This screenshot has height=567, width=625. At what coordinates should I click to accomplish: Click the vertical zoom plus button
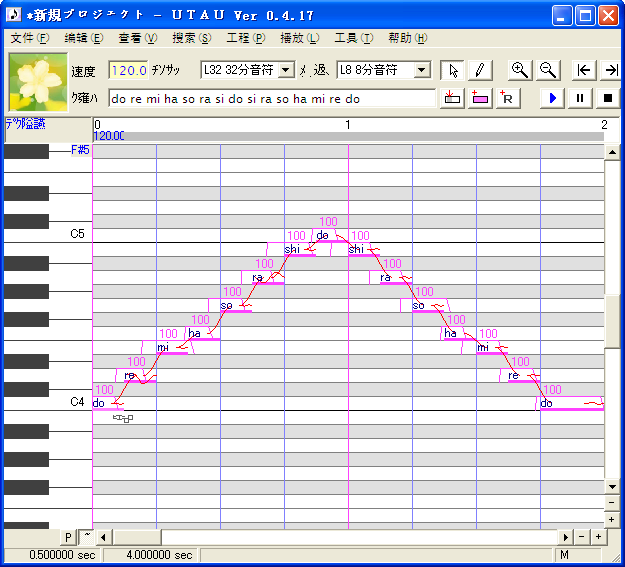(612, 519)
